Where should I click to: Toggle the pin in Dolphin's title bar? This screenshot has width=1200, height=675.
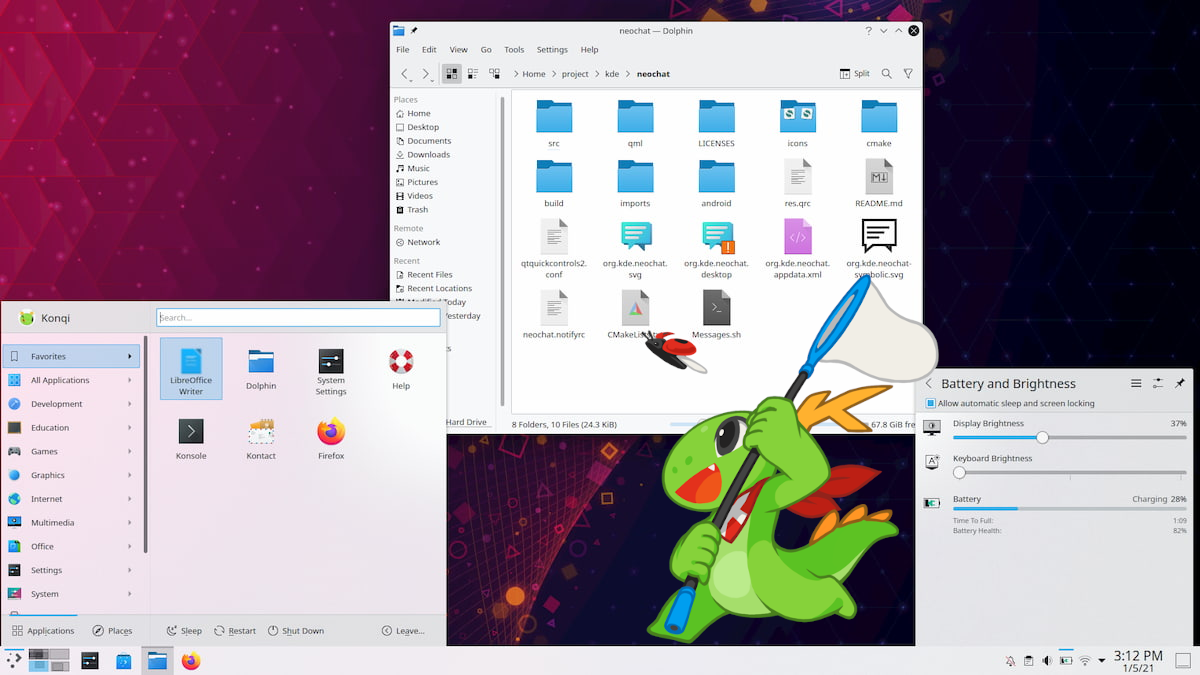tap(414, 31)
